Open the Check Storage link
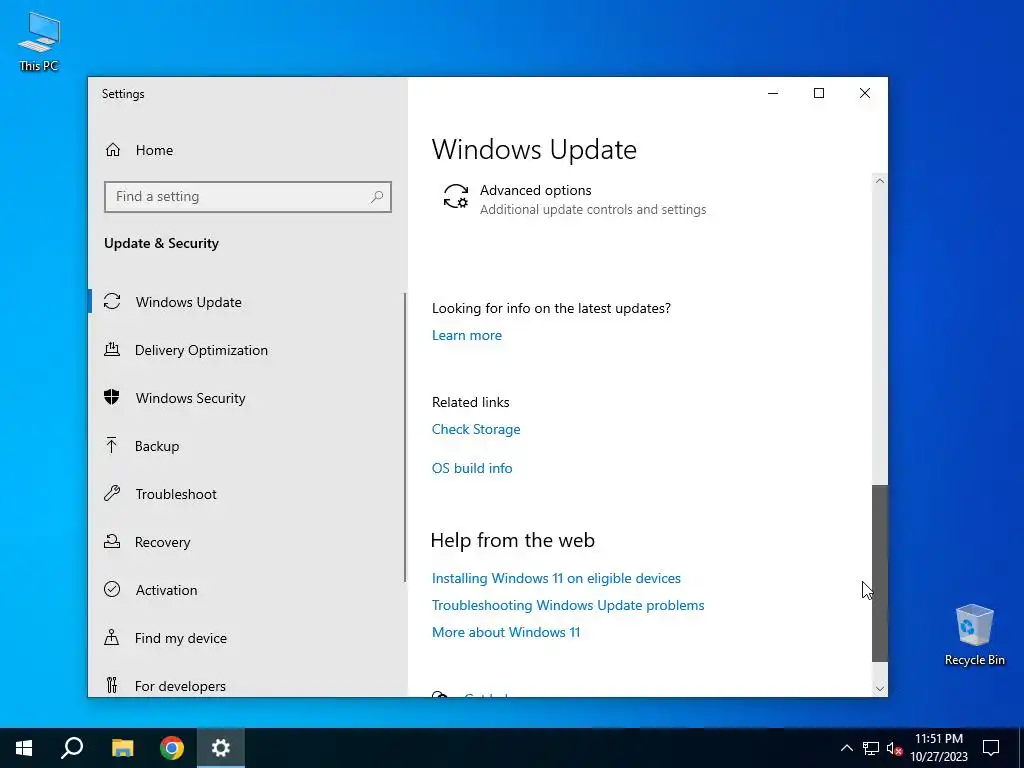 pos(476,429)
